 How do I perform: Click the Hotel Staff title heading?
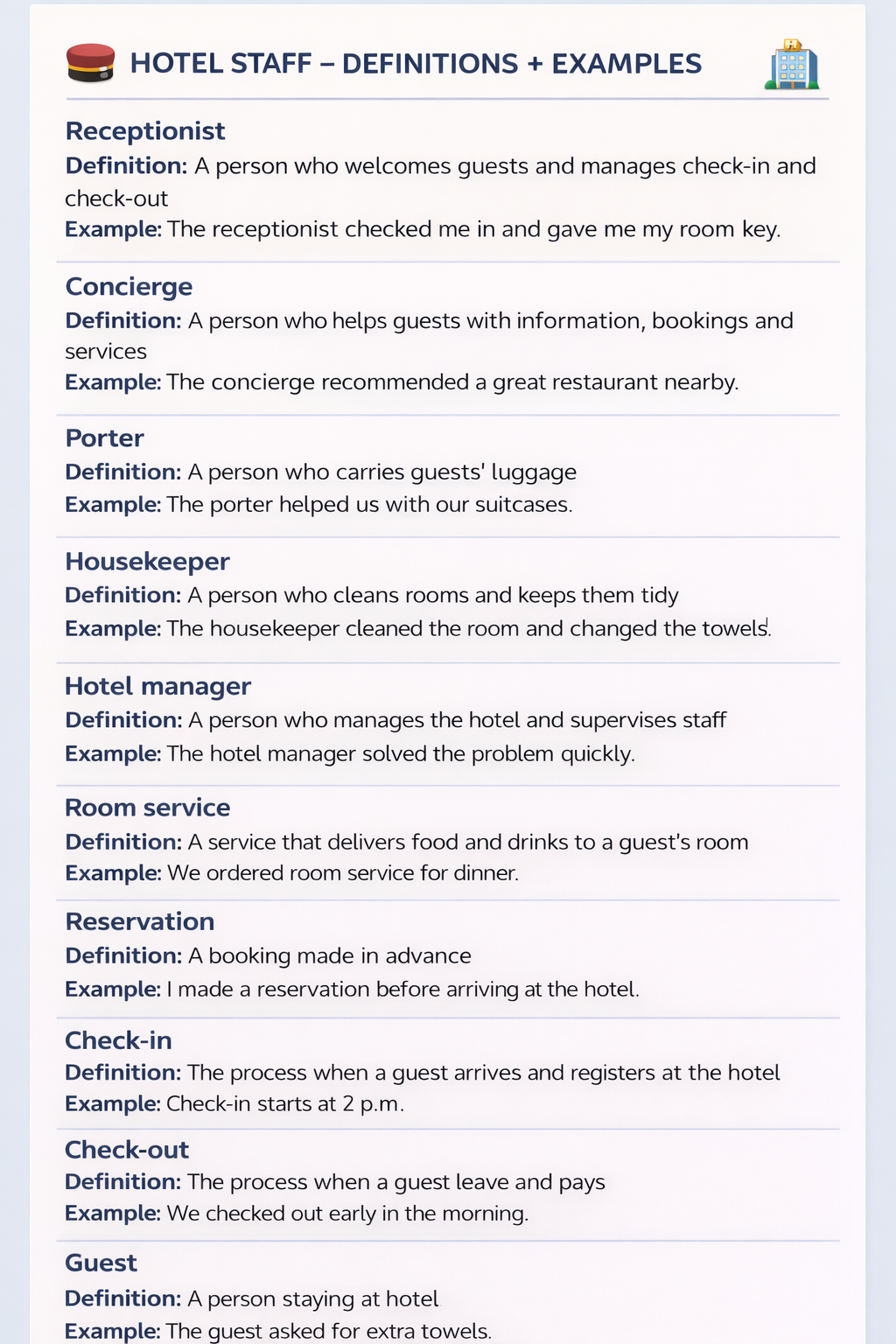click(416, 64)
